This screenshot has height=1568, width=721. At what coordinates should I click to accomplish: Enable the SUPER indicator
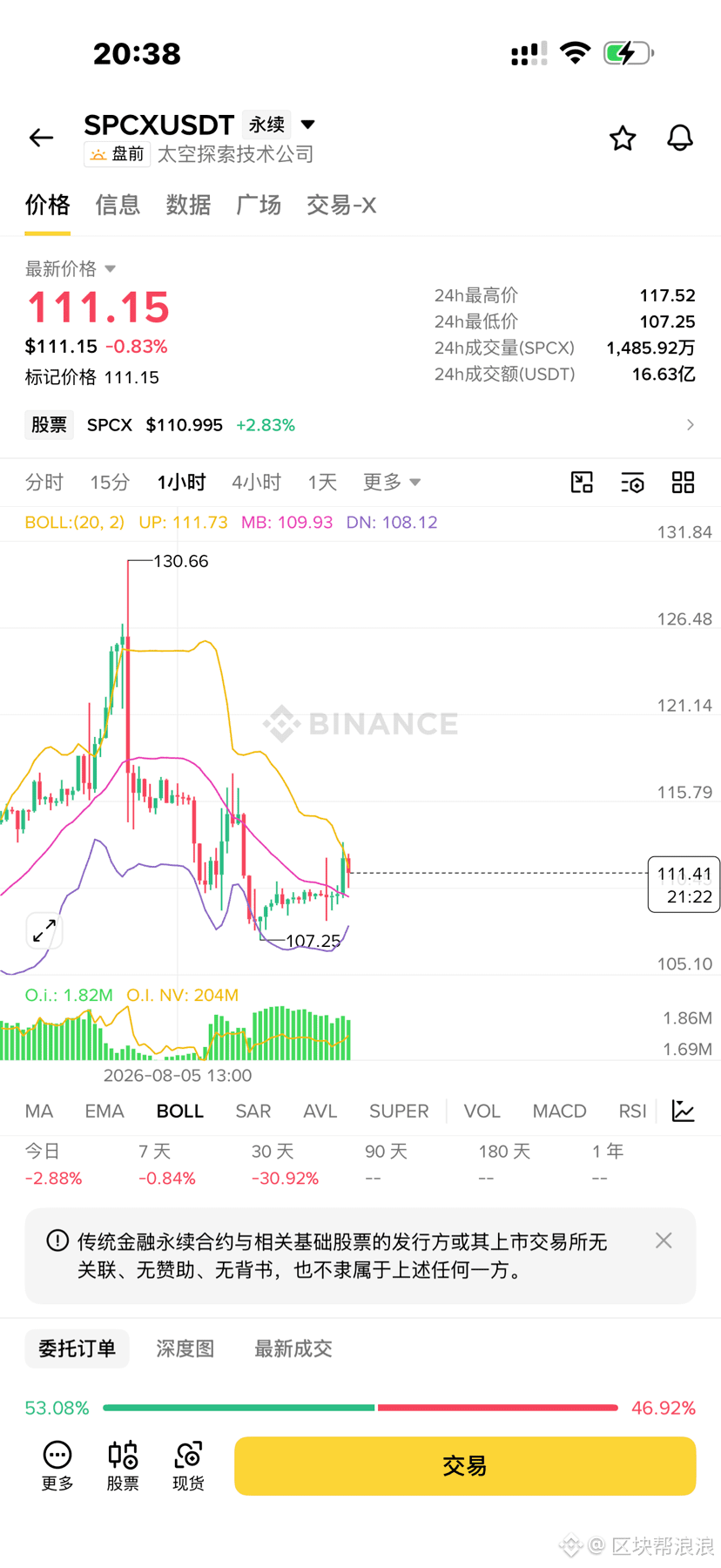pyautogui.click(x=399, y=1112)
